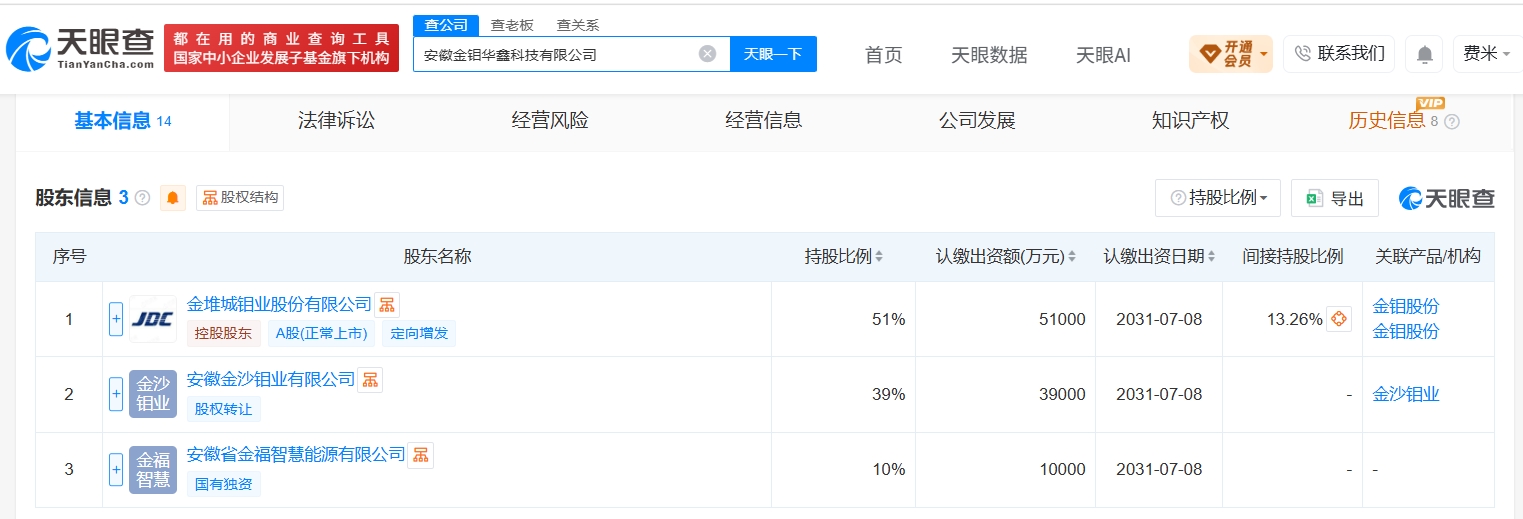1523x519 pixels.
Task: Switch to the 知识产权 tab
Action: [1190, 121]
